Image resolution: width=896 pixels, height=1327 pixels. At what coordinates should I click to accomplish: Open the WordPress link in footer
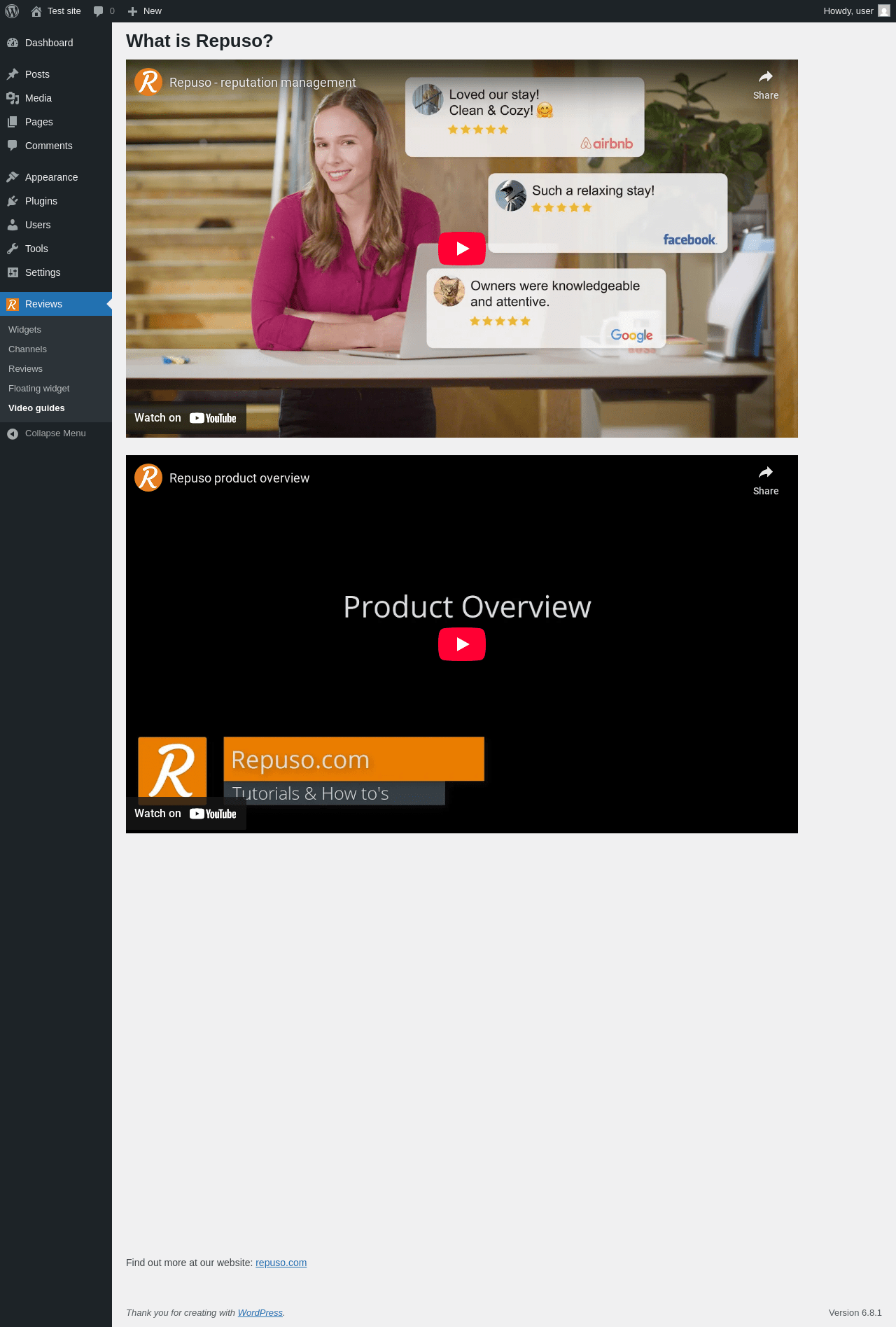point(260,1313)
